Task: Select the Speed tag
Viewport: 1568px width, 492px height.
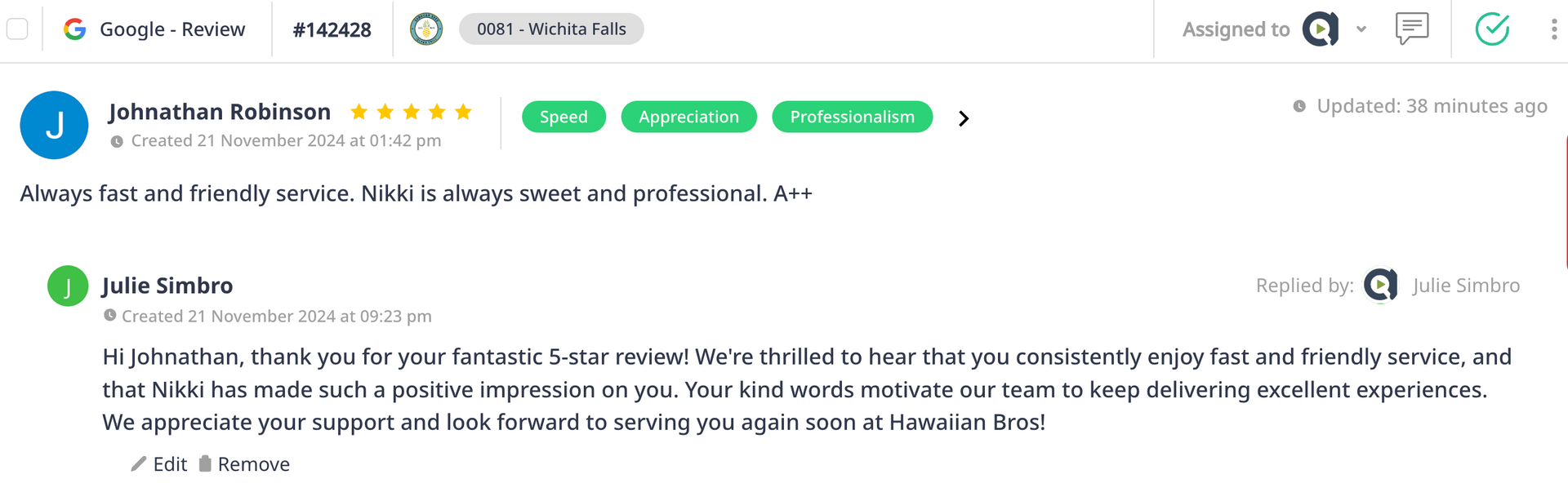Action: [563, 117]
